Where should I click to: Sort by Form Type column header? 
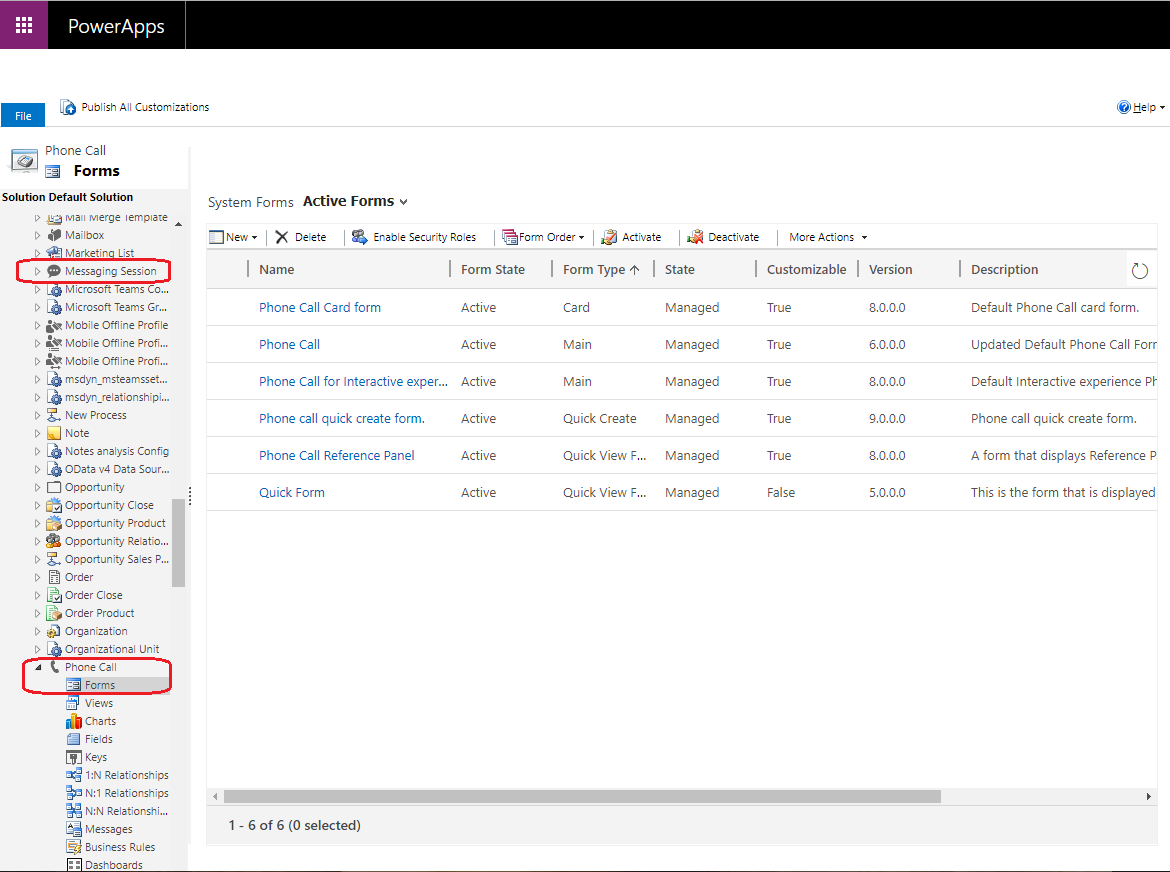601,269
